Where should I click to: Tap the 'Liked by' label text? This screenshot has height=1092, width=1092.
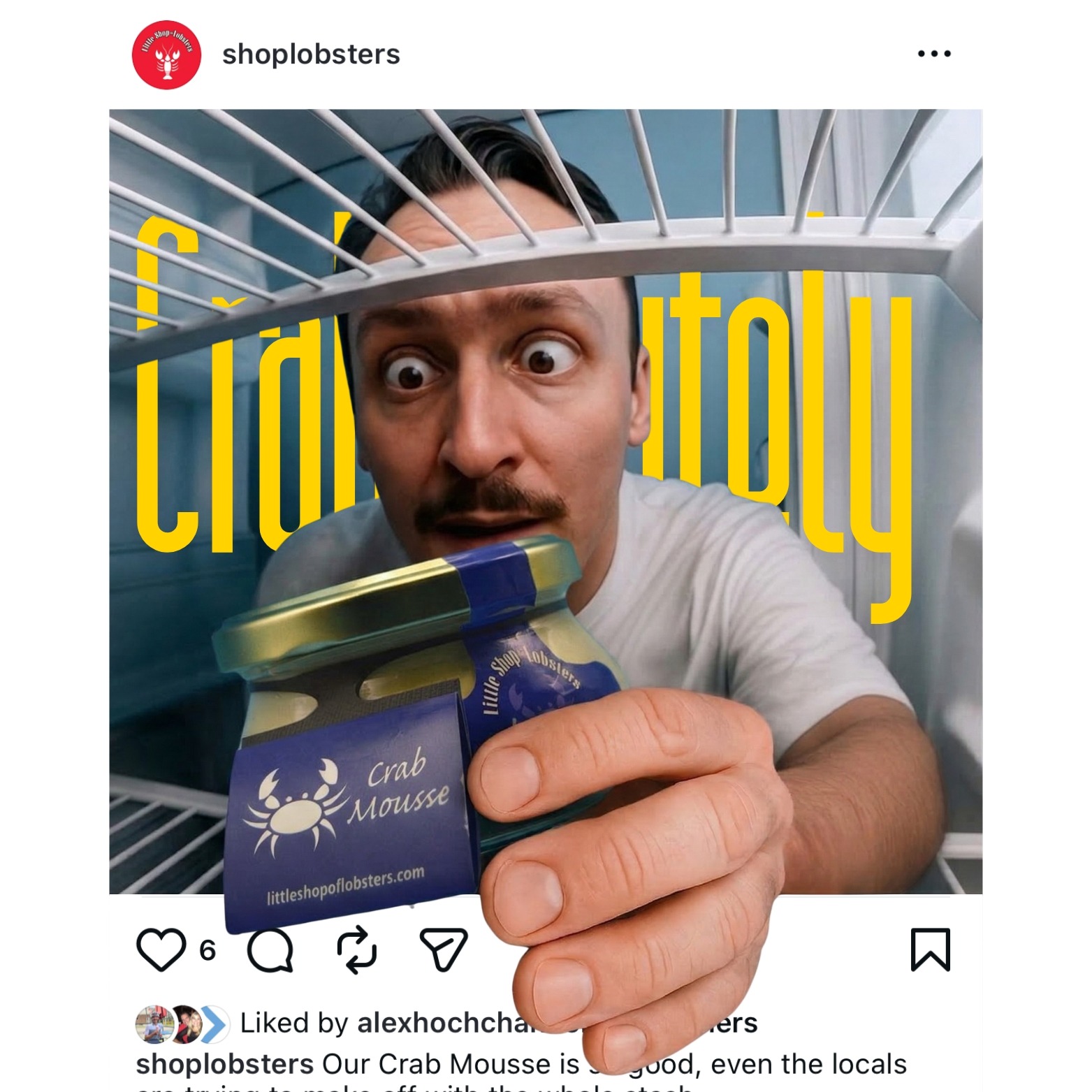[293, 1023]
